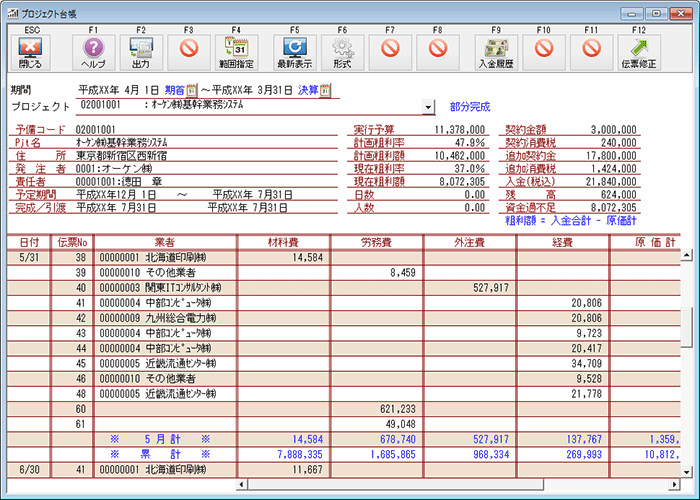
Task: Click the disabled F3 toolbar icon
Action: tap(189, 52)
